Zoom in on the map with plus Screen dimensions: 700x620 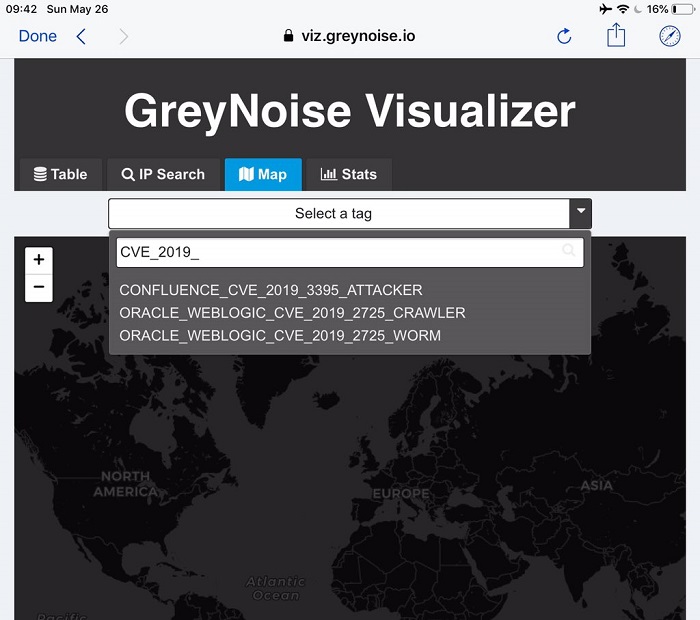tap(39, 260)
